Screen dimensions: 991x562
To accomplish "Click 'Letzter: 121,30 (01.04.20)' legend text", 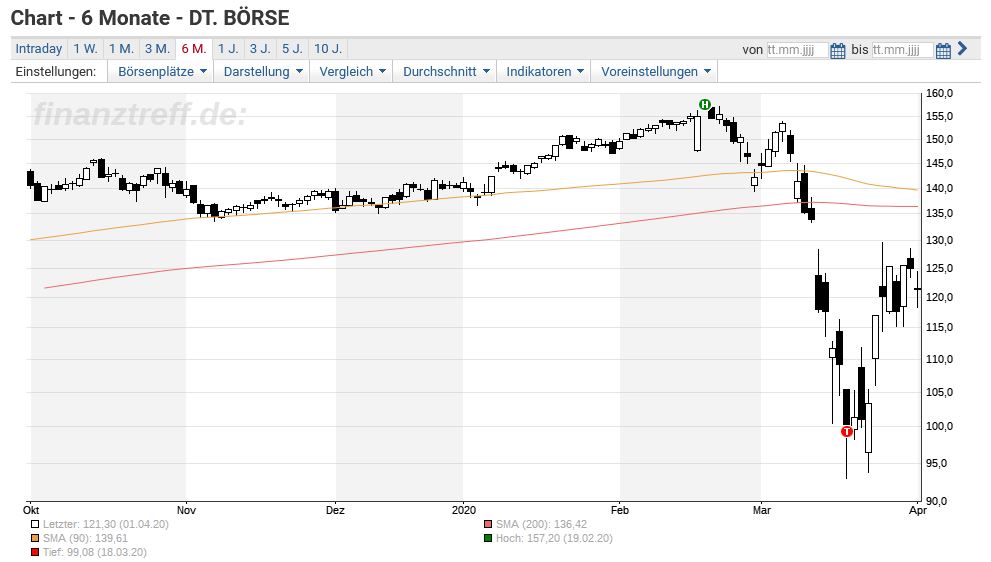I will pos(106,524).
